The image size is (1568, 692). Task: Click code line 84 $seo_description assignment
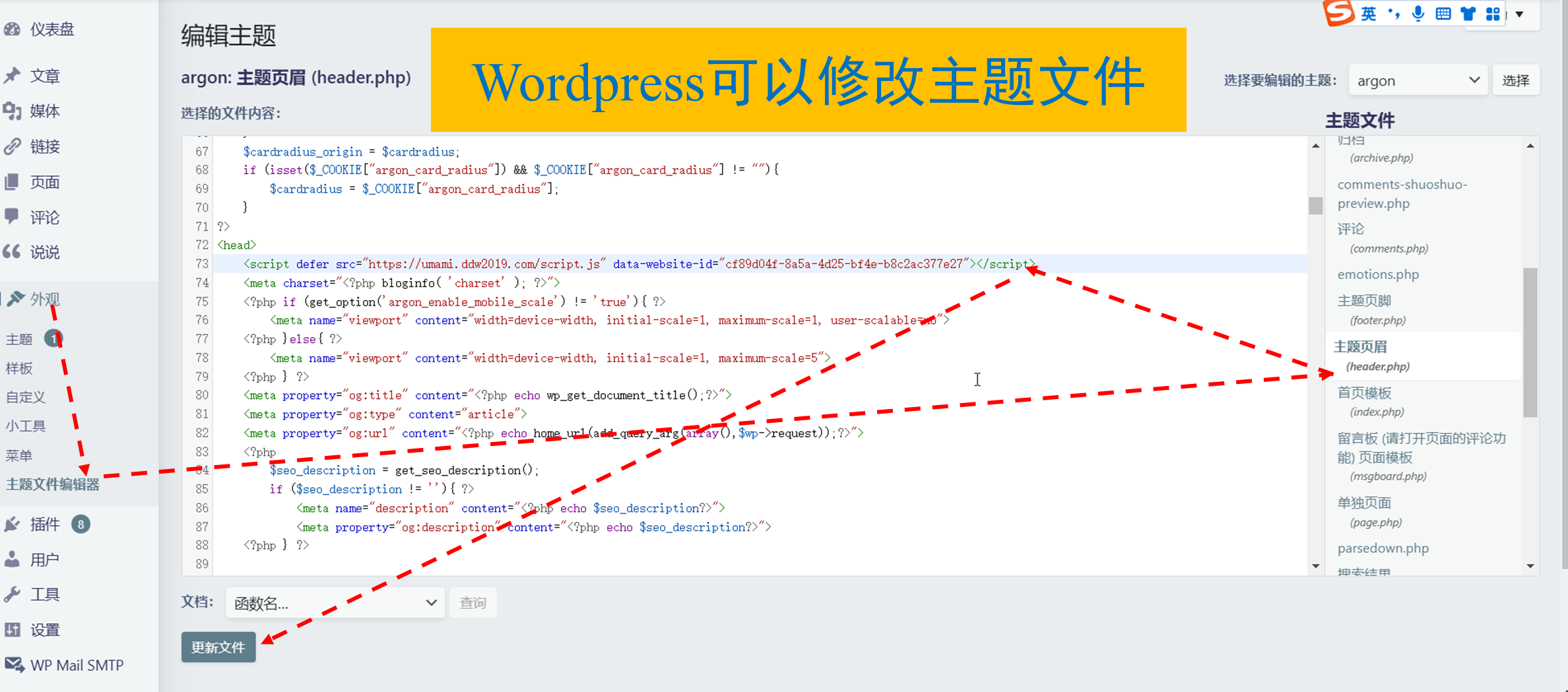coord(404,470)
